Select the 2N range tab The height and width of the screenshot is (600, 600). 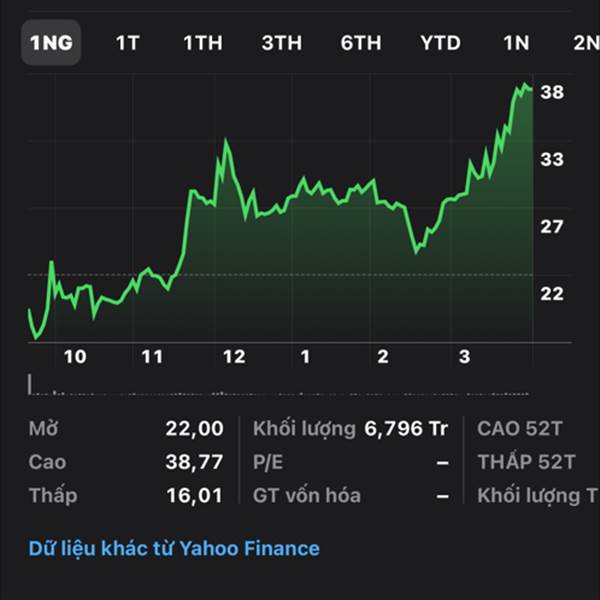pos(586,42)
